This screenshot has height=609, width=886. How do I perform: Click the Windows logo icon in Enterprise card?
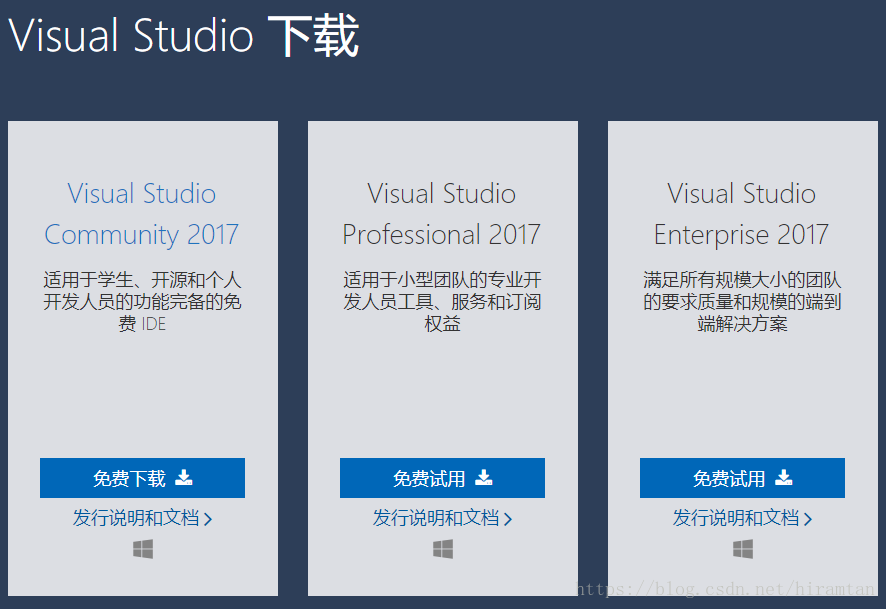pyautogui.click(x=743, y=549)
